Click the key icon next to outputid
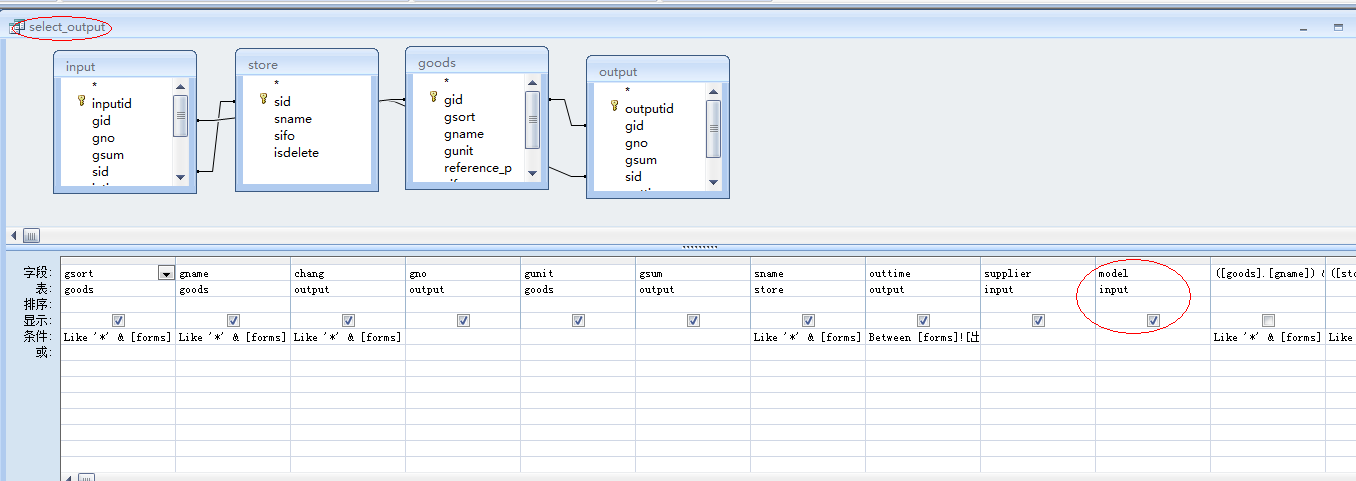Screen dimensions: 1356x481 [614, 108]
